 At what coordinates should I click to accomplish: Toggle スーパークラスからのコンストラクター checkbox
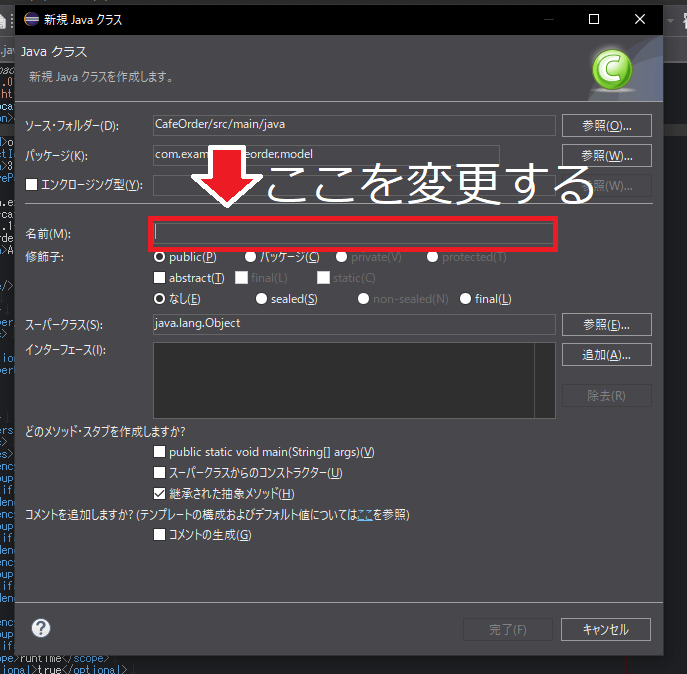coord(160,473)
